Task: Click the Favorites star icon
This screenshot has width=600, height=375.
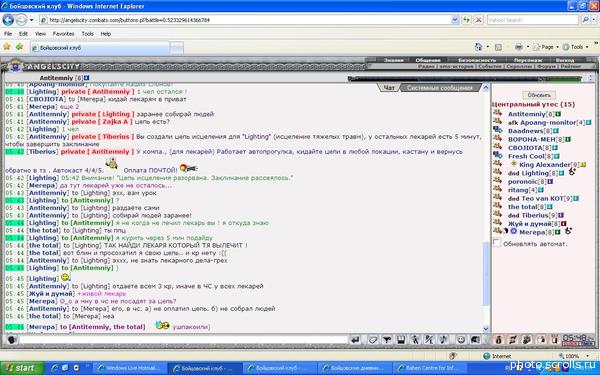Action: (x=7, y=47)
